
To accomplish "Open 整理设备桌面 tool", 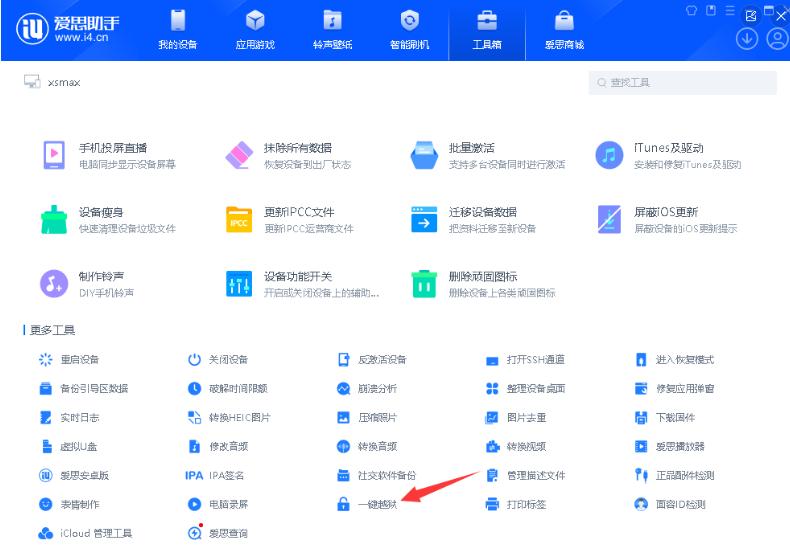I will pyautogui.click(x=525, y=389).
